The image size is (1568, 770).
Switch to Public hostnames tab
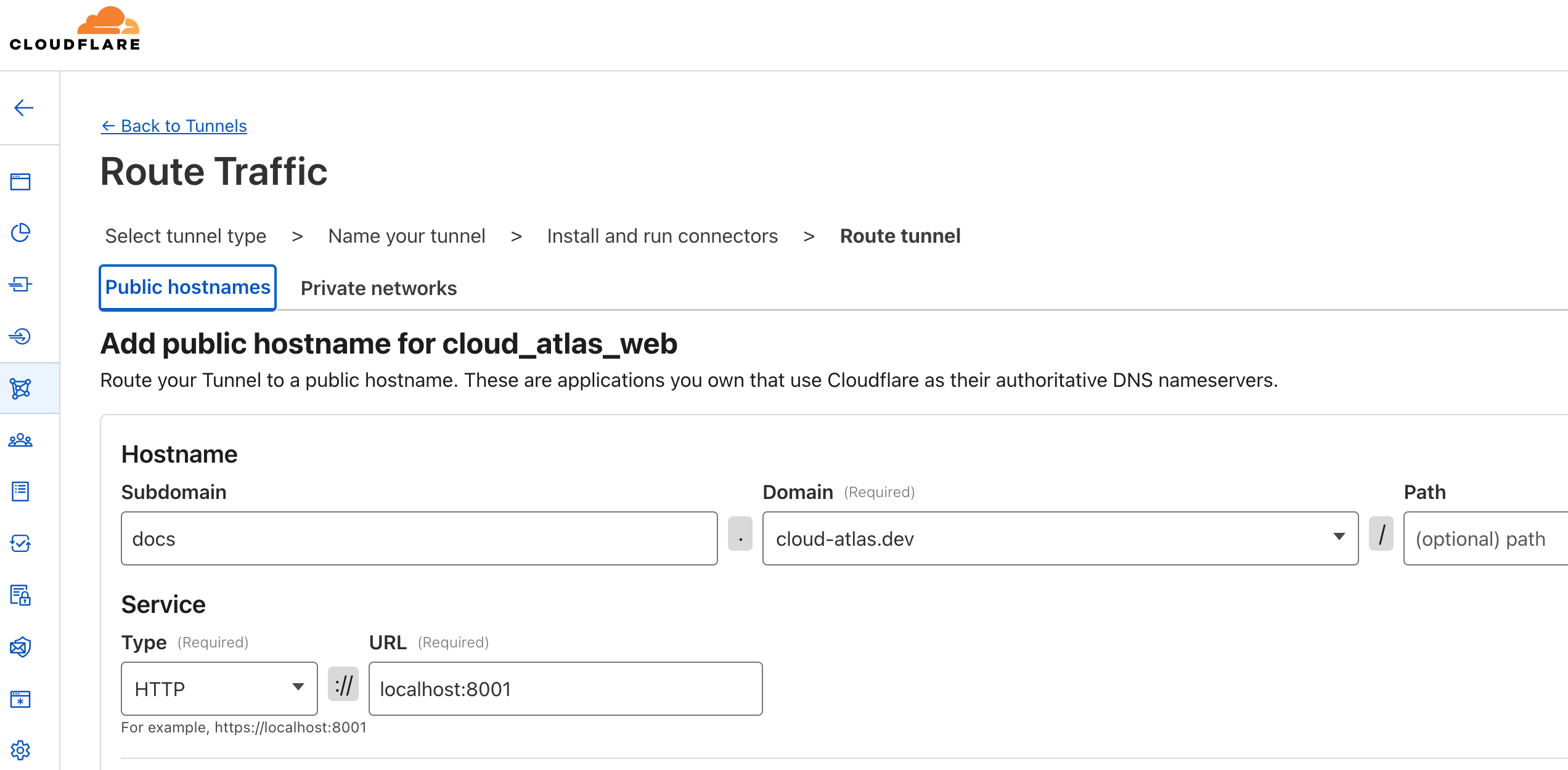tap(187, 288)
